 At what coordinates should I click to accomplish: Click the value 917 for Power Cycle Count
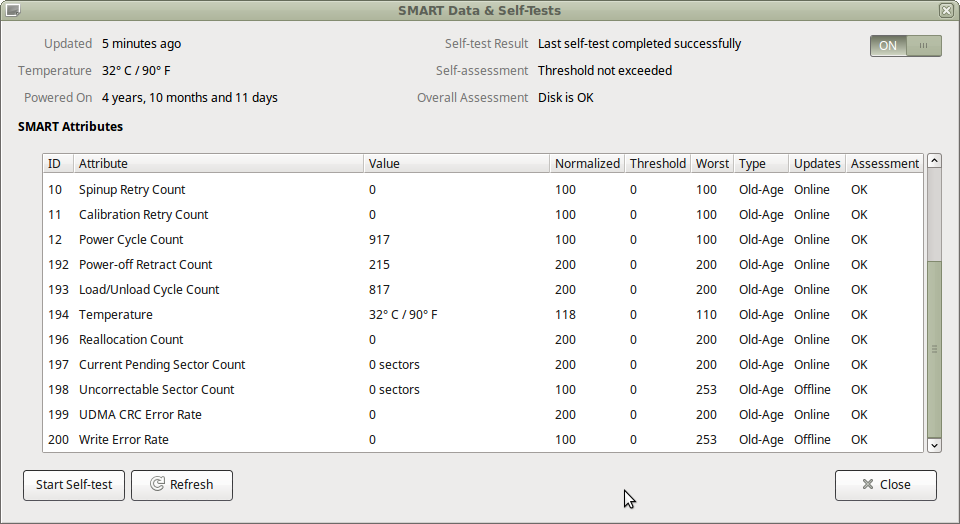point(379,240)
